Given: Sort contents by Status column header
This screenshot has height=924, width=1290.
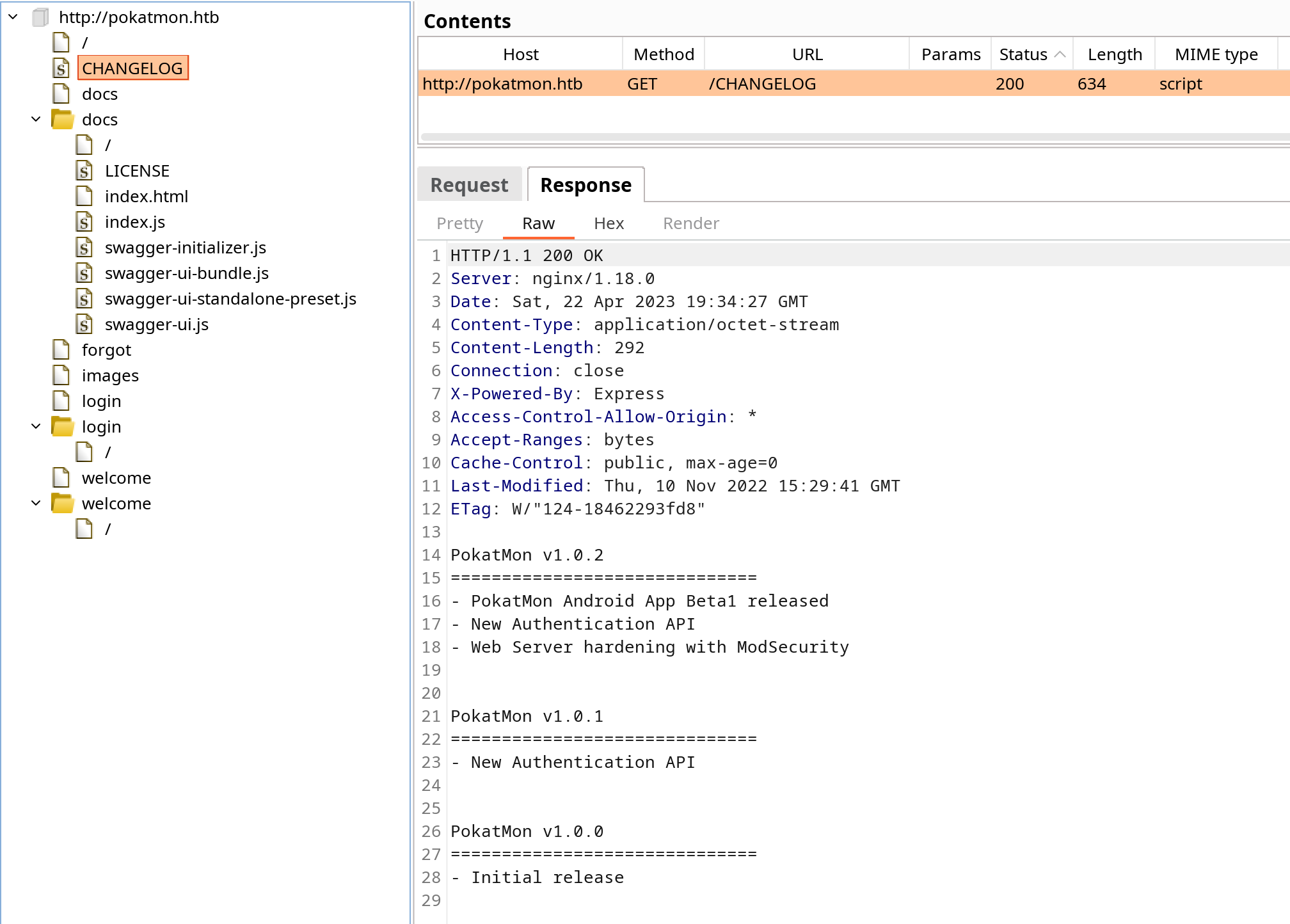Looking at the screenshot, I should 1031,54.
